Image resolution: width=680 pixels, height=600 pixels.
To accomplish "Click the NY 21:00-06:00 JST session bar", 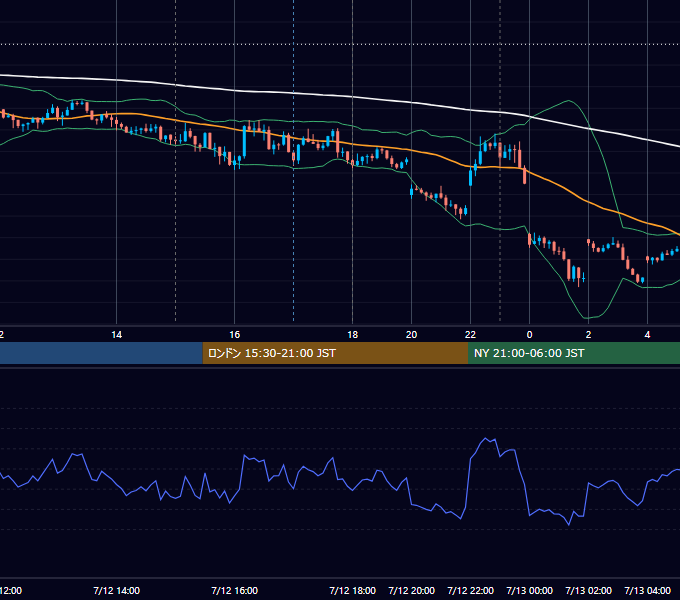I will click(574, 353).
